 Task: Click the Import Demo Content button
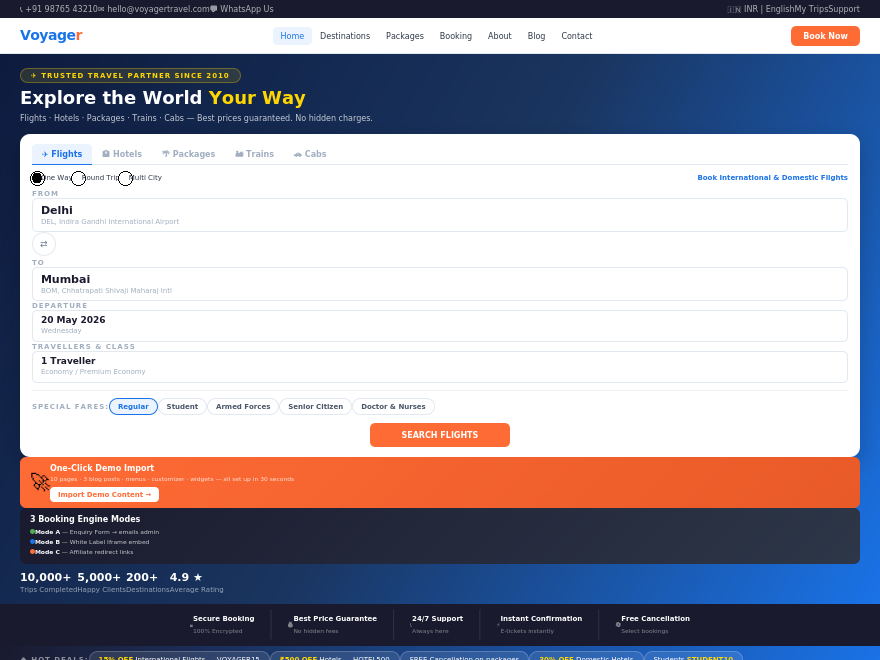(104, 494)
